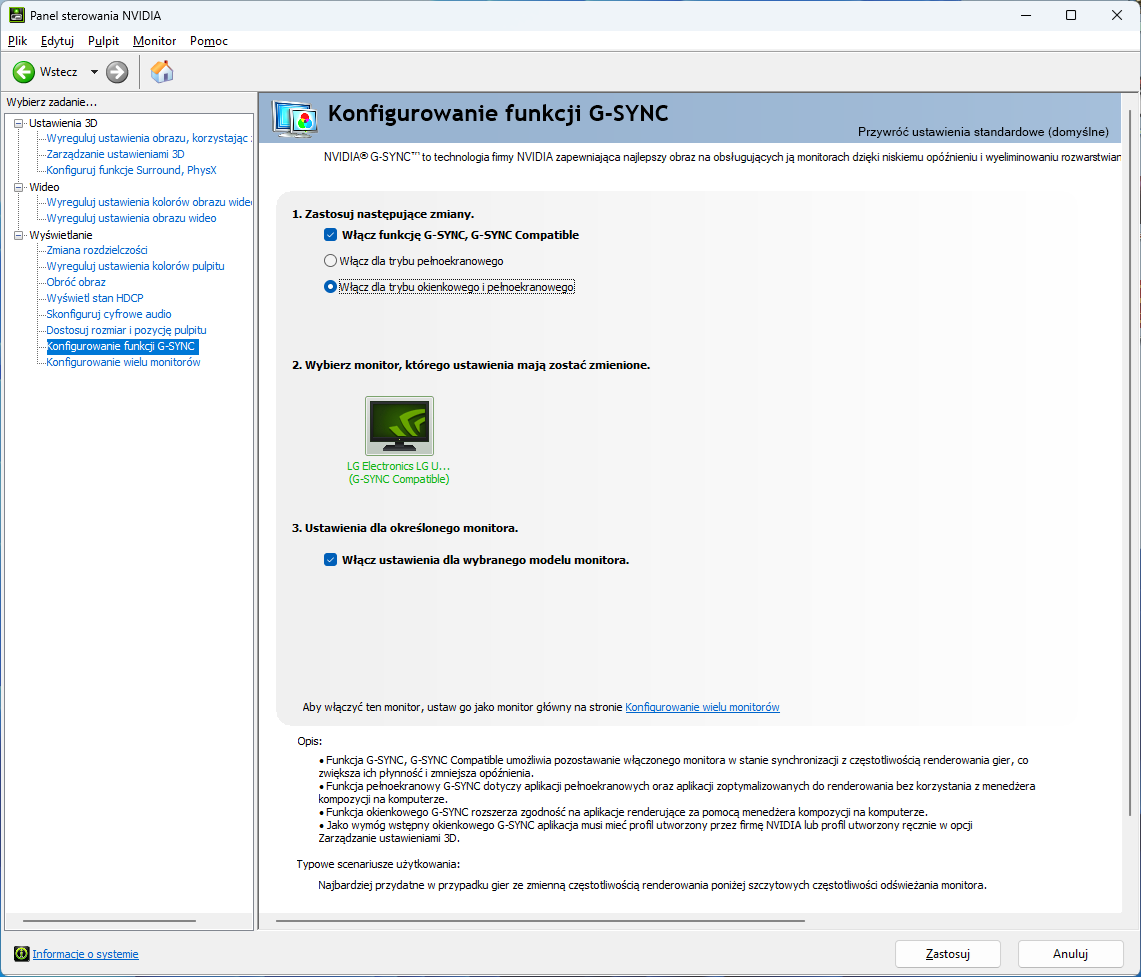Click the Zastosuj button

click(947, 954)
